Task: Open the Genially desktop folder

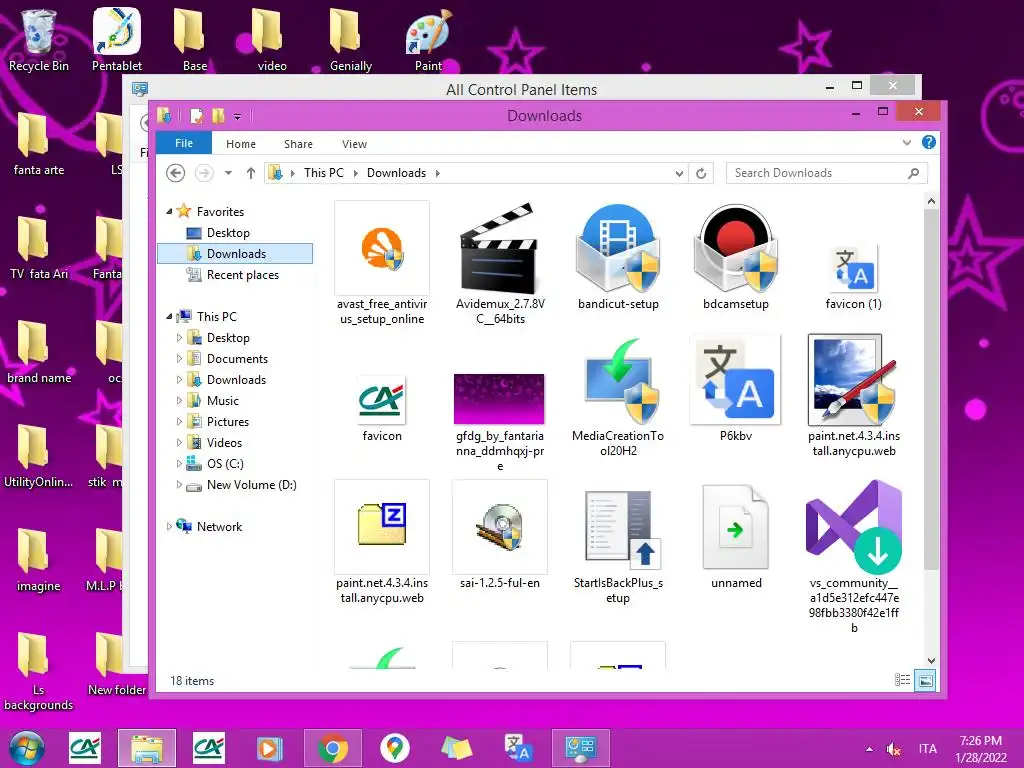Action: click(351, 40)
